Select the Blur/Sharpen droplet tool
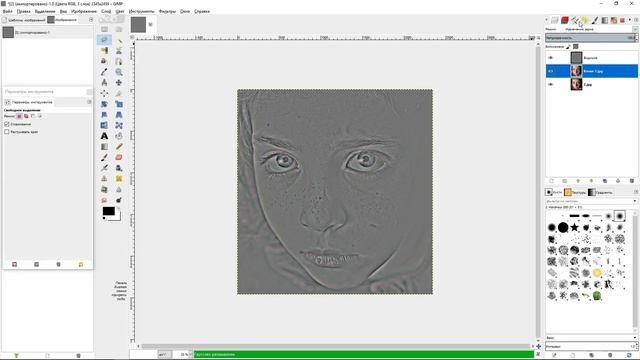The image size is (640, 360). pyautogui.click(x=119, y=189)
